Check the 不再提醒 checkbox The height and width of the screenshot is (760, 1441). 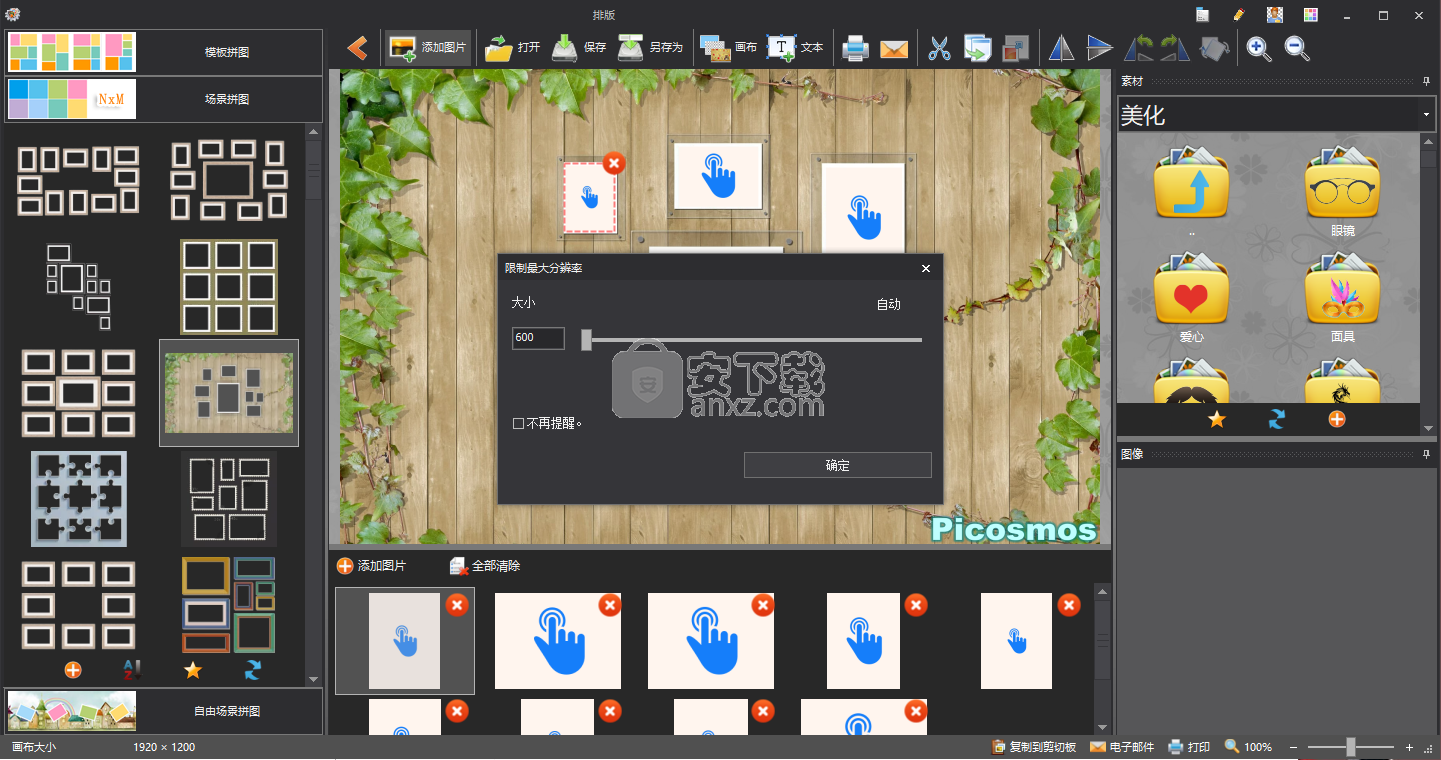518,423
